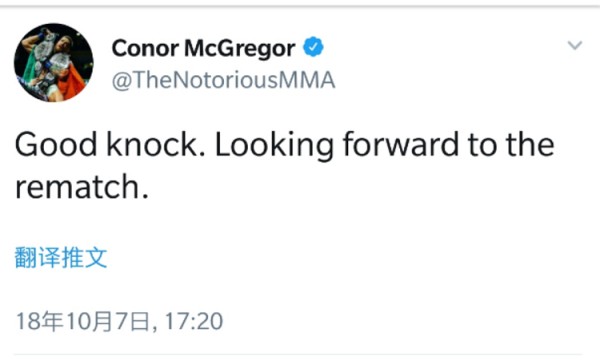Open Conor McGregor's round profile photo
This screenshot has width=600, height=364.
coord(54,62)
